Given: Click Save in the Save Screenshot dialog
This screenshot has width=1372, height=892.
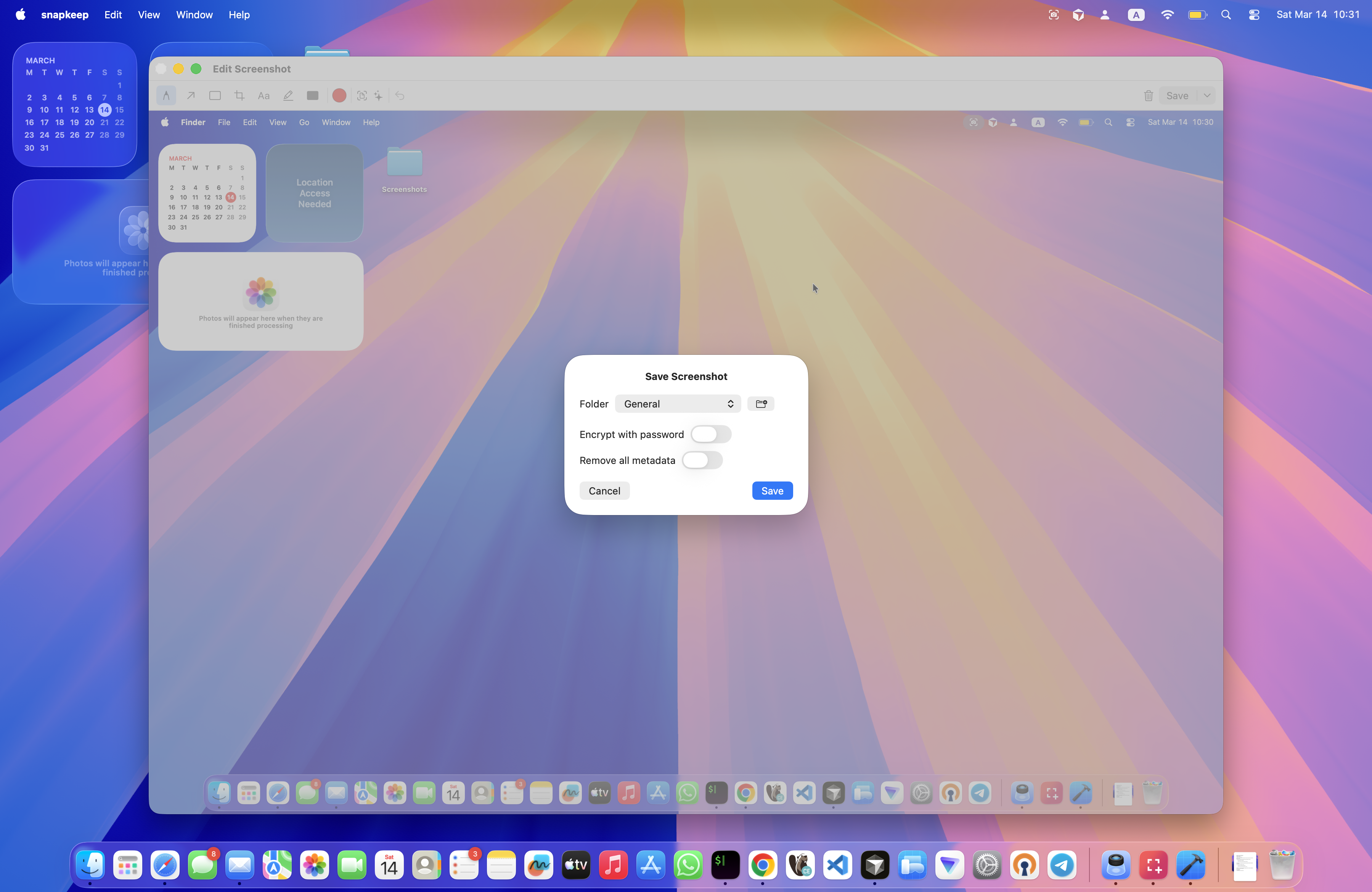Looking at the screenshot, I should [x=772, y=491].
